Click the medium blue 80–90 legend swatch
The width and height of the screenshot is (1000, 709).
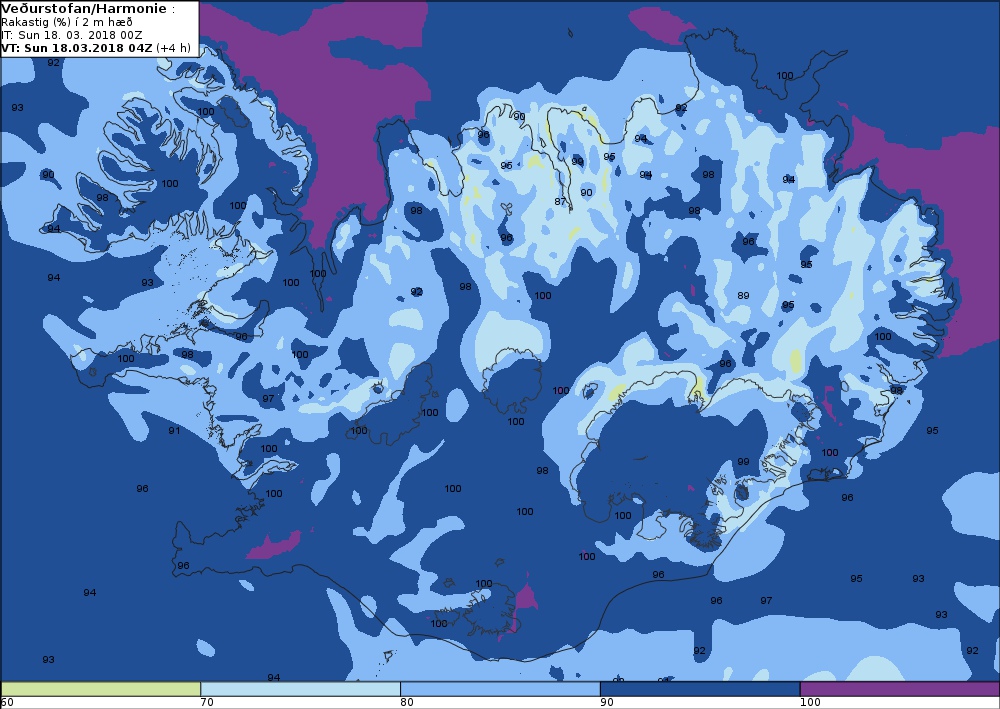tap(500, 689)
